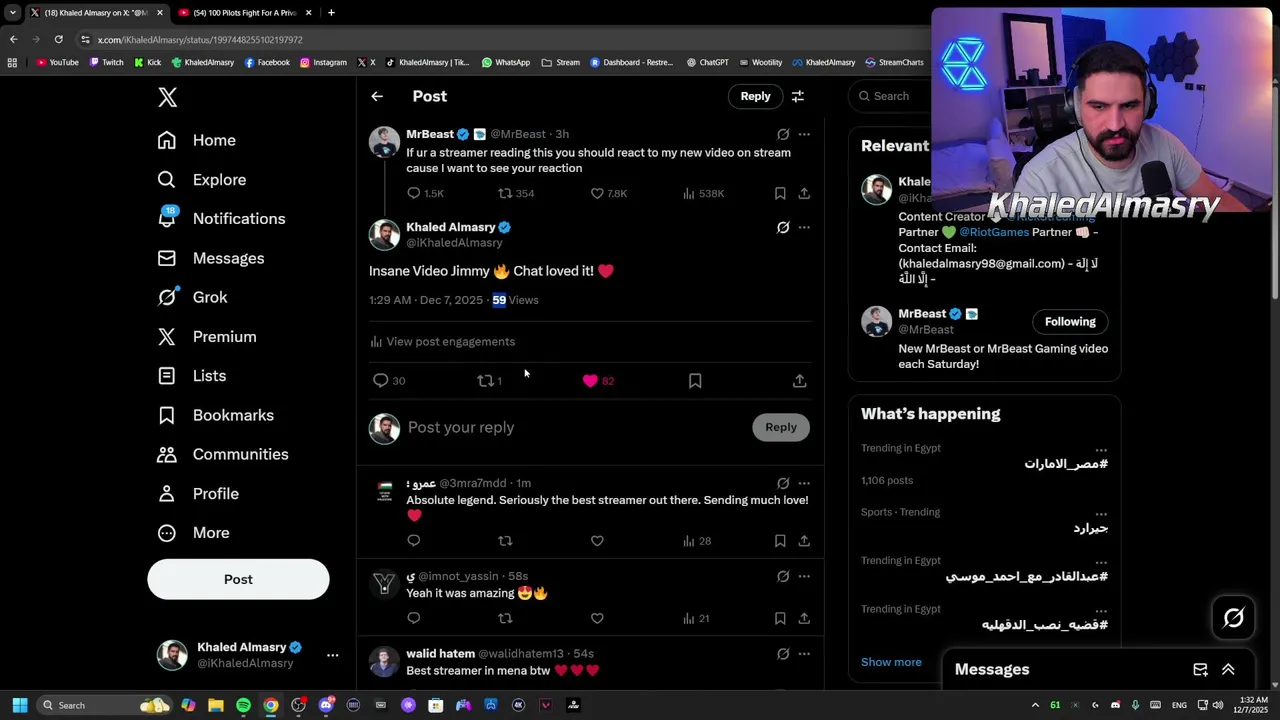The image size is (1280, 720).
Task: Compose new message icon in Messages drawer
Action: (x=1200, y=670)
